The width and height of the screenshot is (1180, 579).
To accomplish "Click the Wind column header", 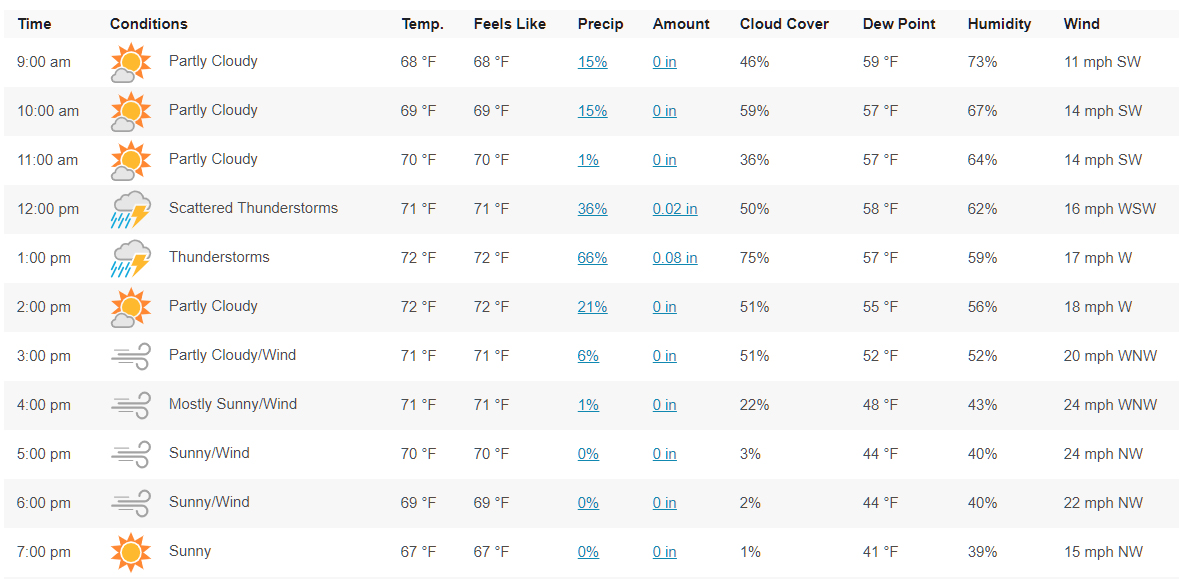I will pos(1081,24).
